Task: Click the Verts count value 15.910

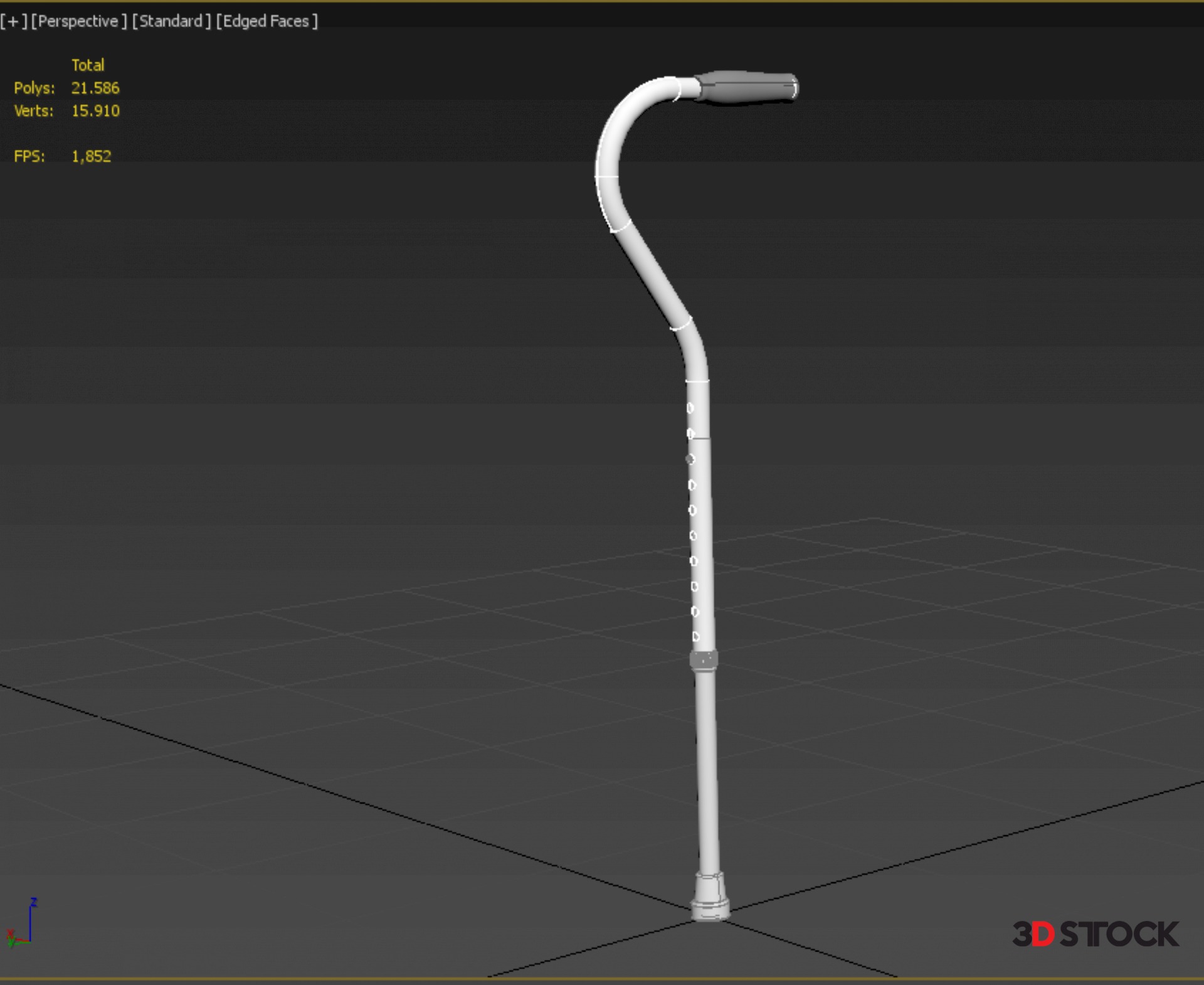Action: 95,111
